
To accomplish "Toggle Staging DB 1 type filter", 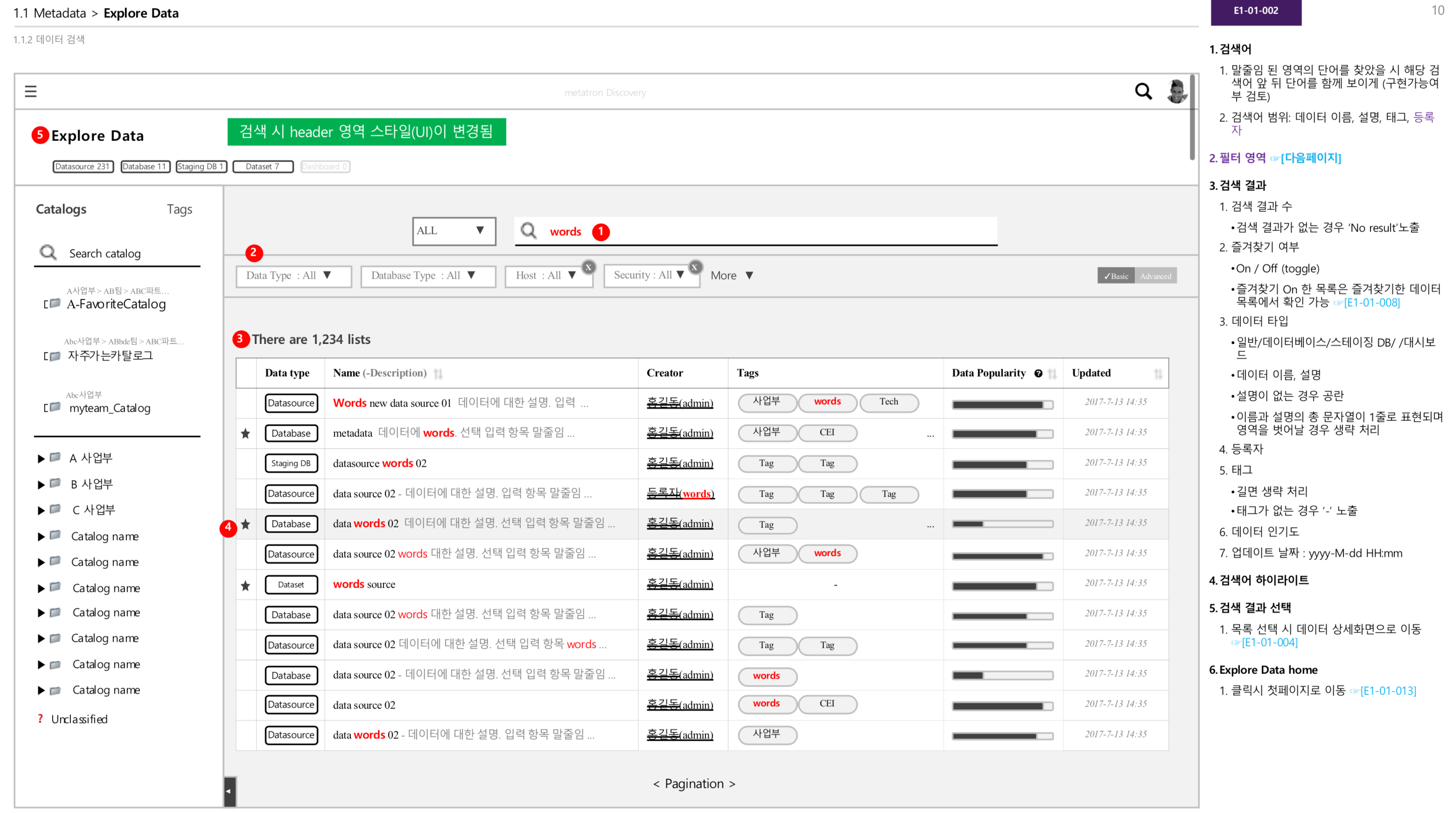I will [201, 166].
